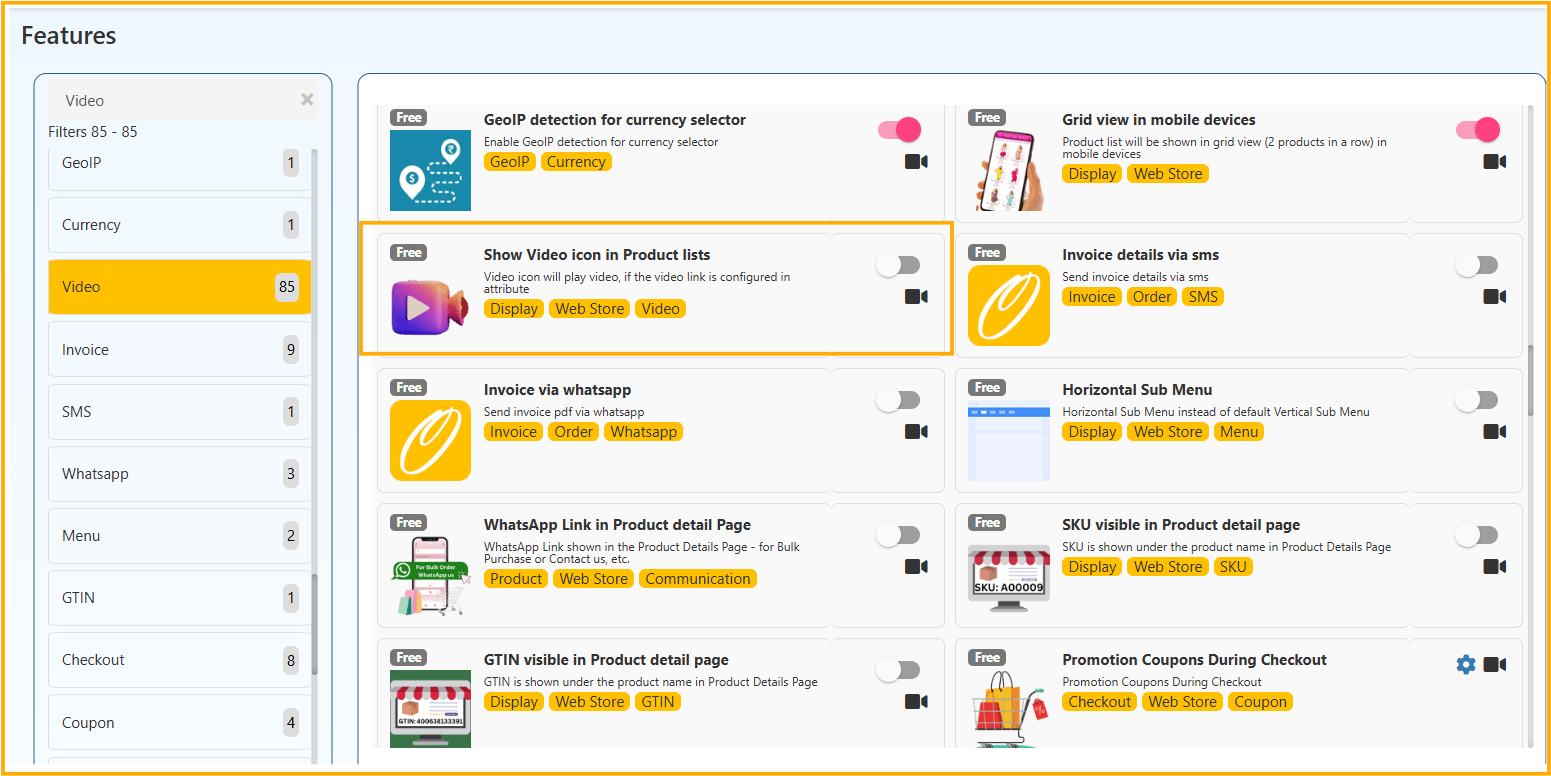This screenshot has width=1551, height=776.
Task: Play video for Show Video icon feature
Action: pos(915,297)
